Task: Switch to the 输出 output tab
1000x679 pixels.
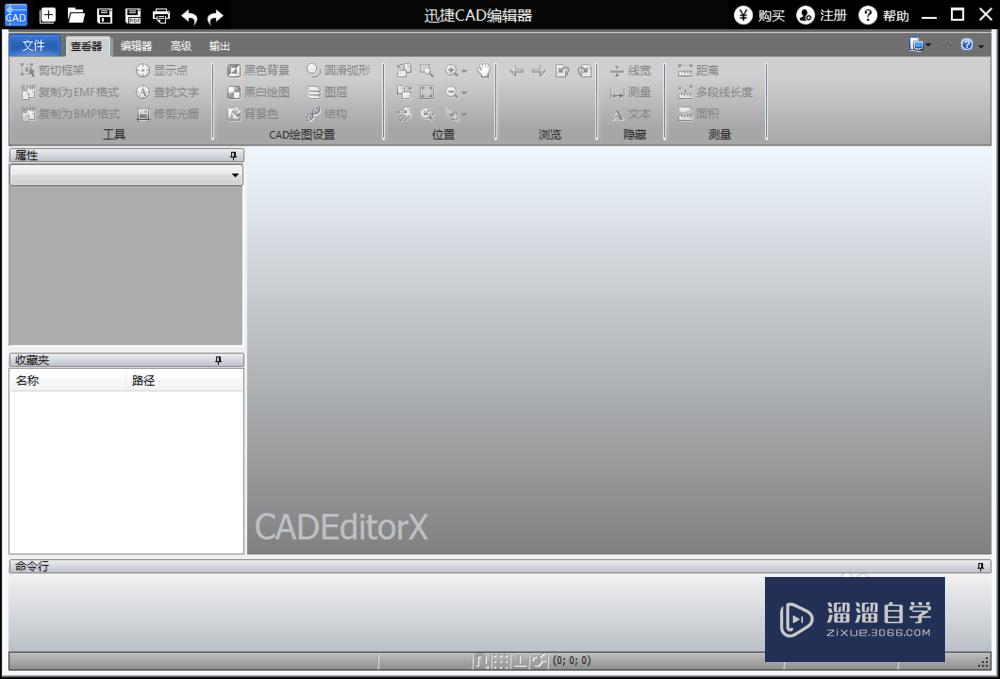Action: [219, 46]
